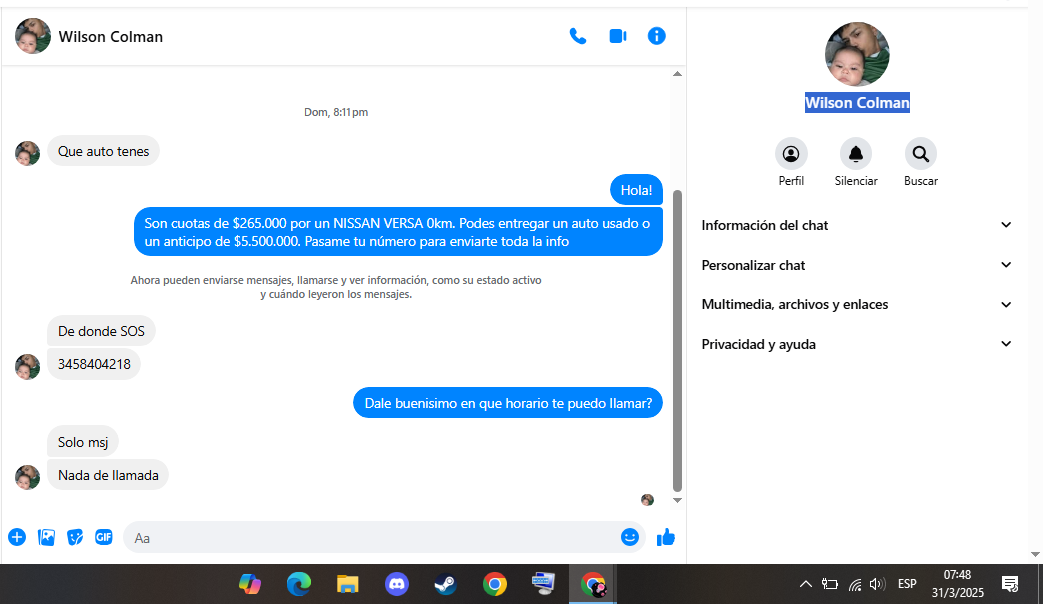Choose a sticker from sticker picker
The height and width of the screenshot is (604, 1043).
[75, 537]
